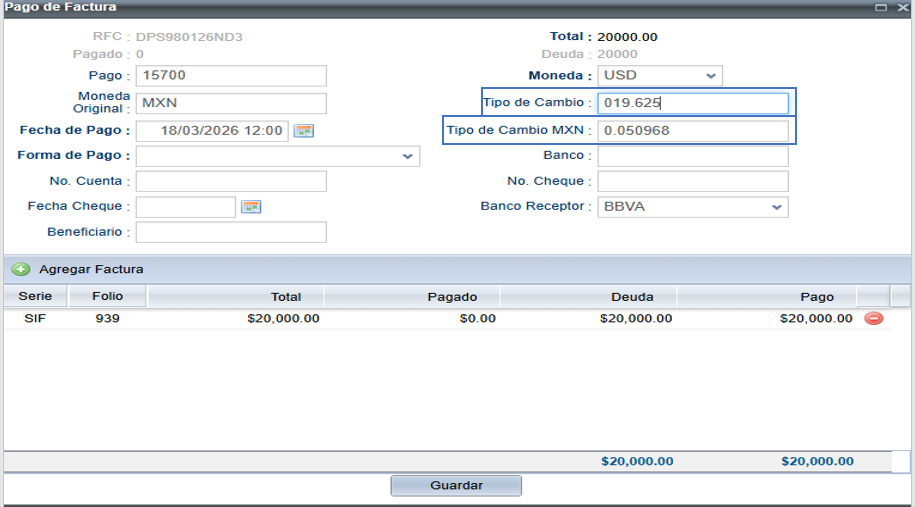Click the green Agregar Factura plus icon
Viewport: 915px width, 507px height.
tap(20, 269)
